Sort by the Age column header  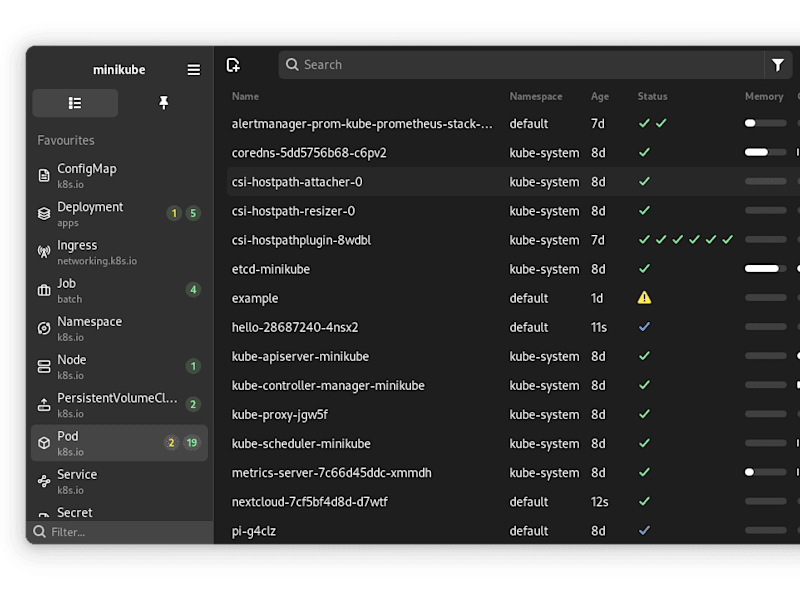(600, 96)
